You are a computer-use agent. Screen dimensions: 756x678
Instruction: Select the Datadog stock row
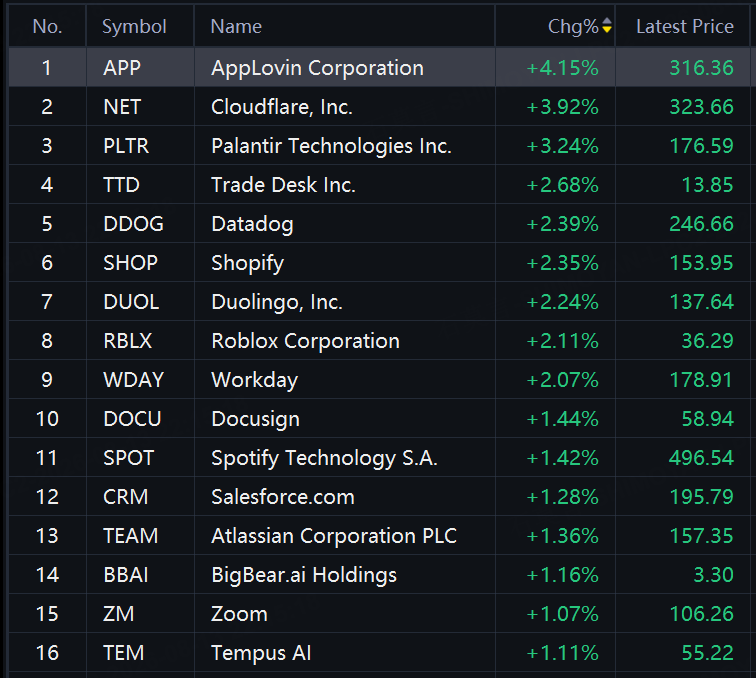pos(379,224)
